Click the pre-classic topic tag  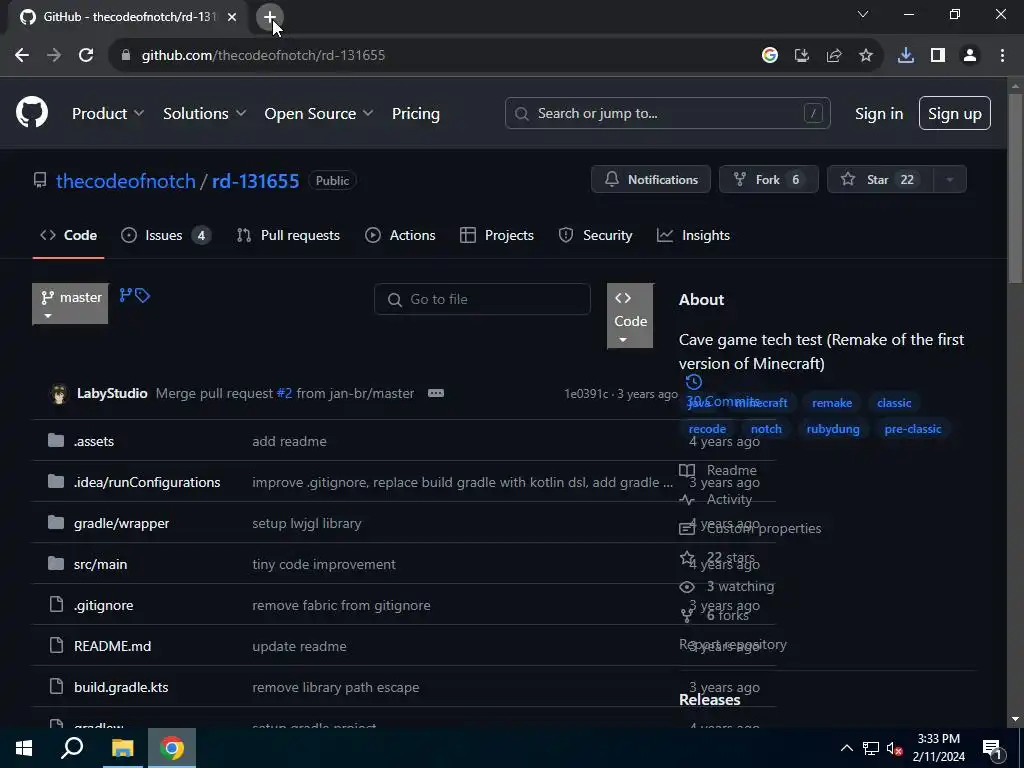tap(913, 429)
